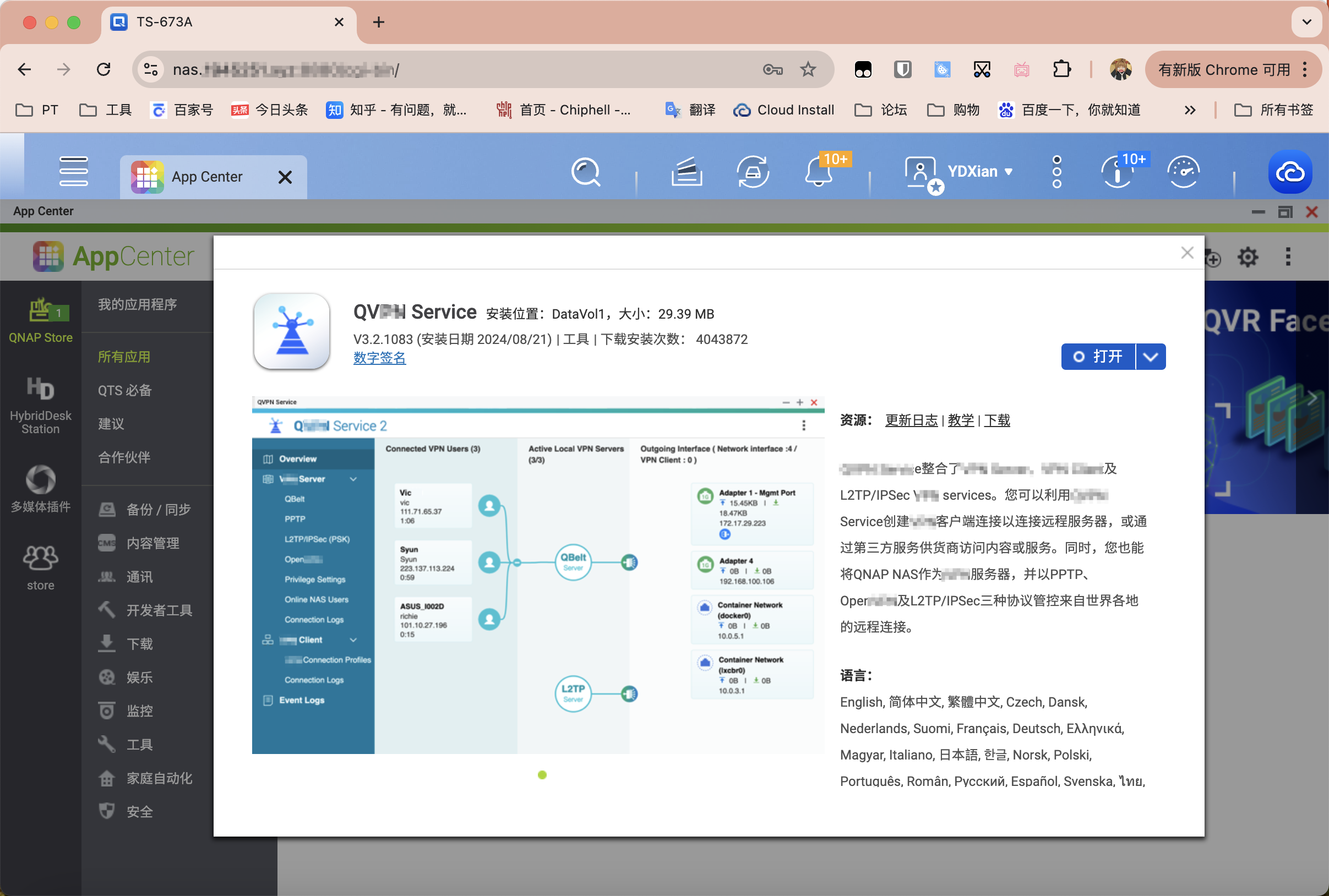
Task: Open the 数字签名 link
Action: (379, 358)
